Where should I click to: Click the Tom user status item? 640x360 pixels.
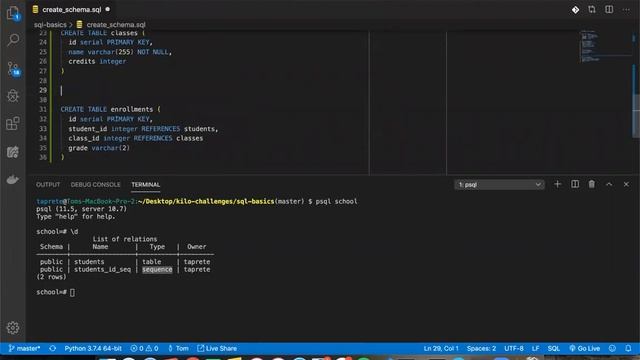(178, 349)
